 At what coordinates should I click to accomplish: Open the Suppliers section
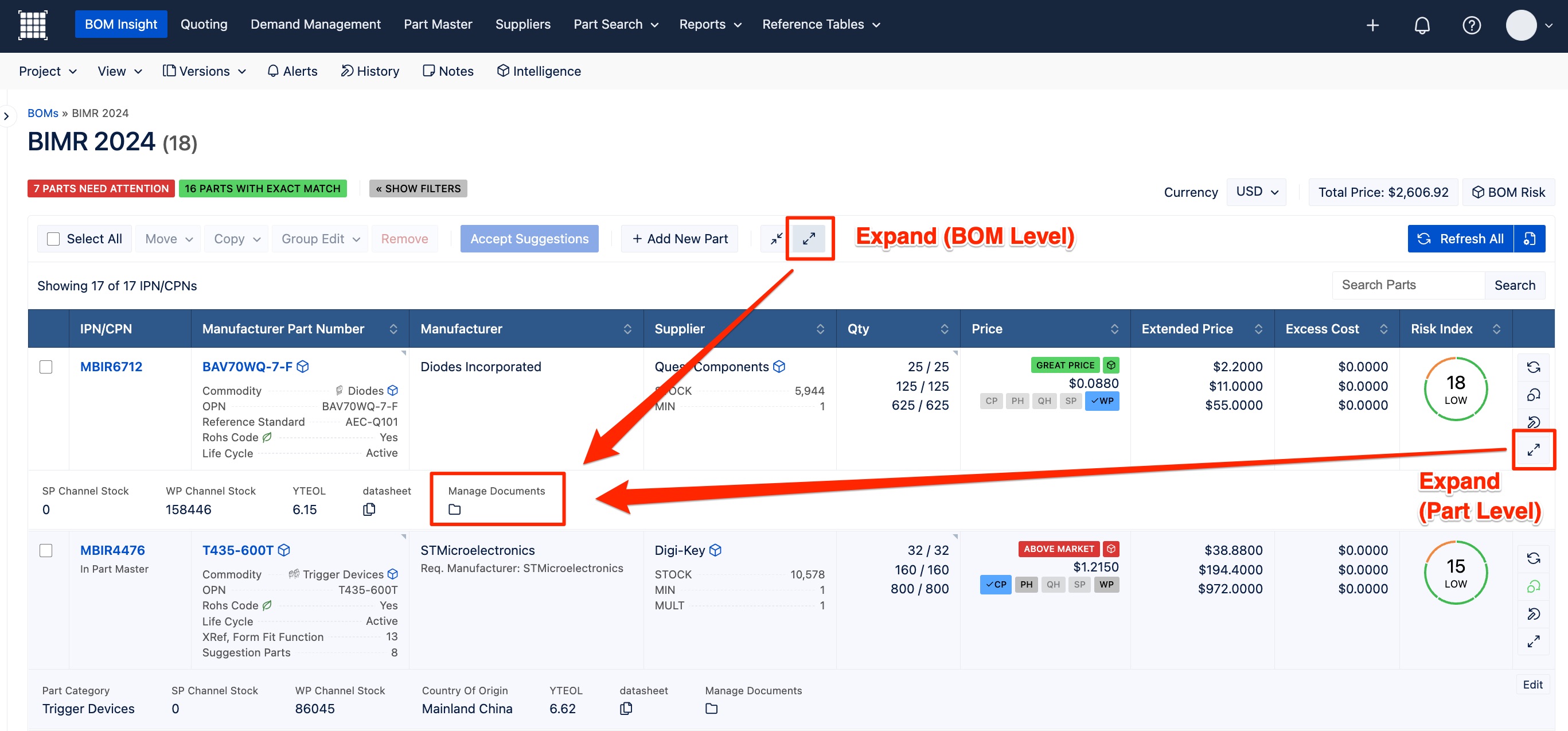(523, 24)
